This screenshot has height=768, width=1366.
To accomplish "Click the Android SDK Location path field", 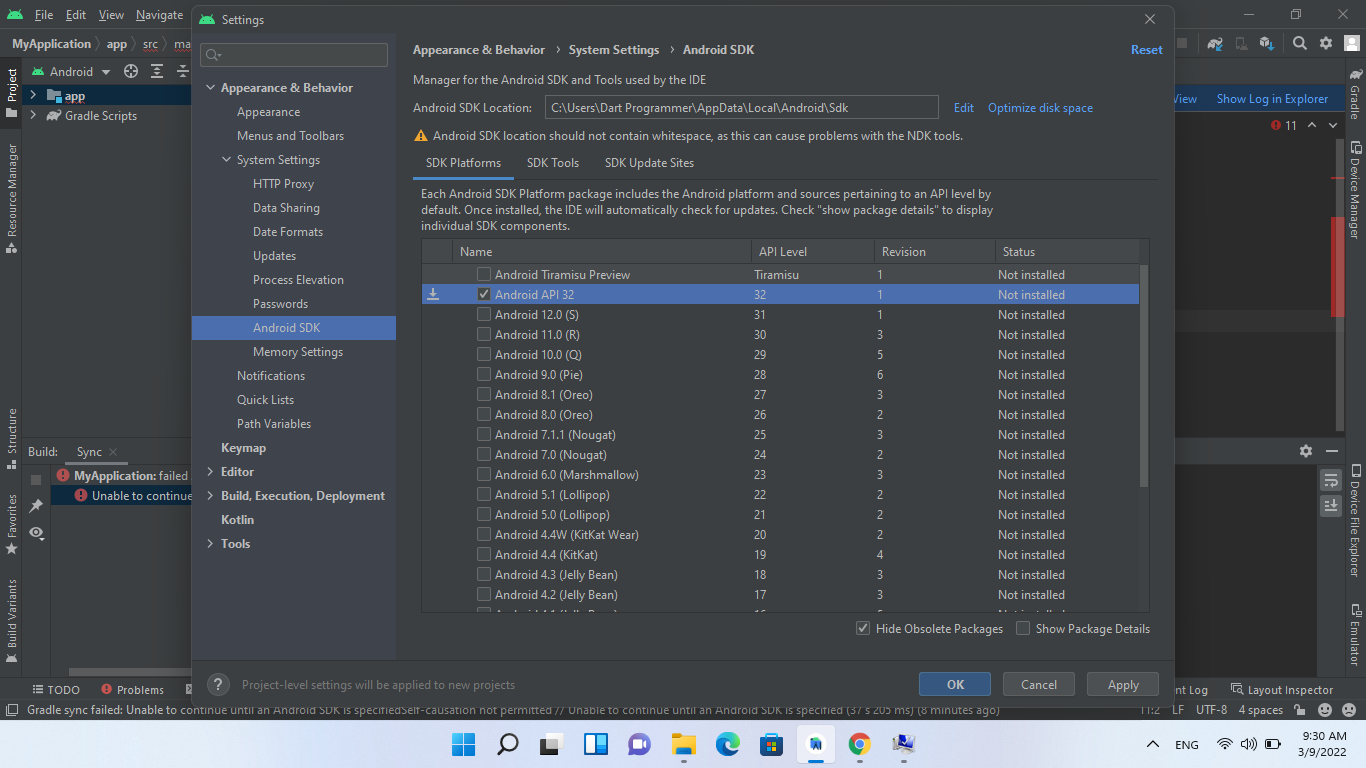I will click(x=741, y=107).
